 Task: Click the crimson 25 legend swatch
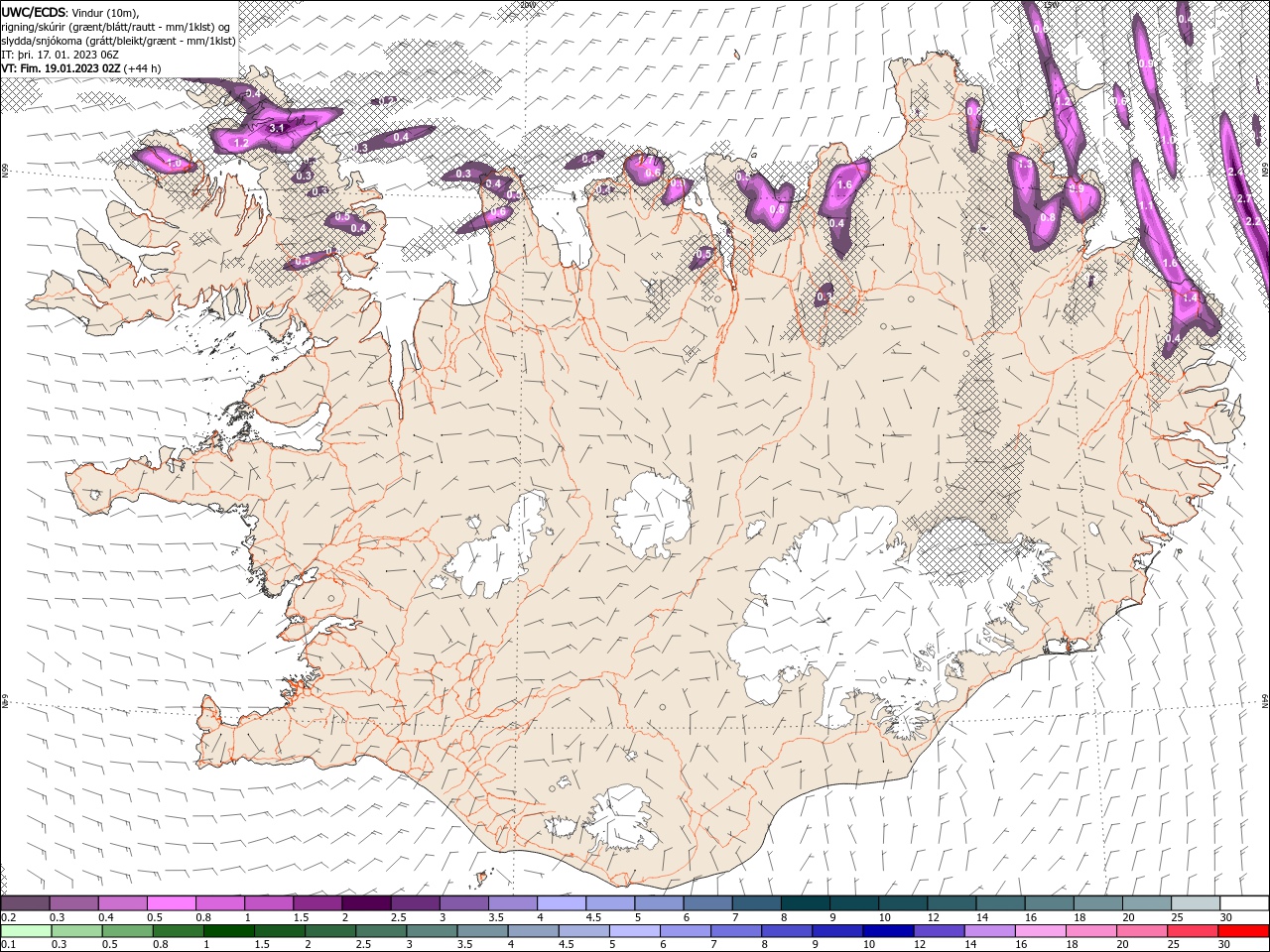click(x=1193, y=930)
